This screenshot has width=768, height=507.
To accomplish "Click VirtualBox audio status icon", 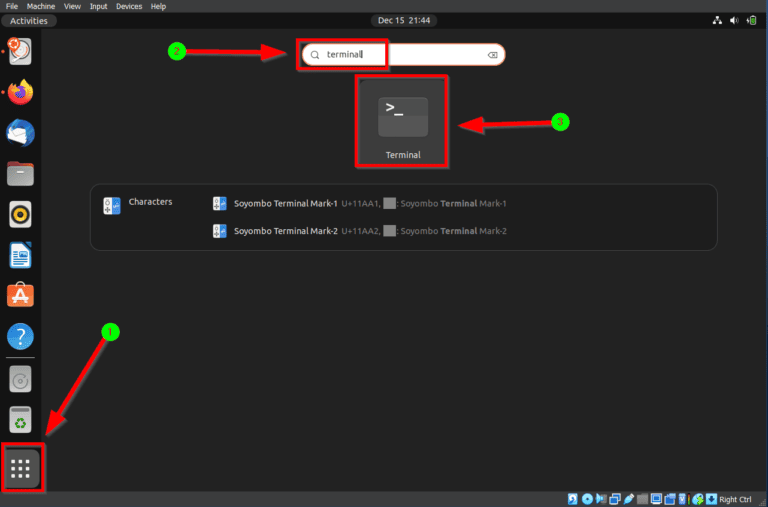I will pyautogui.click(x=601, y=499).
